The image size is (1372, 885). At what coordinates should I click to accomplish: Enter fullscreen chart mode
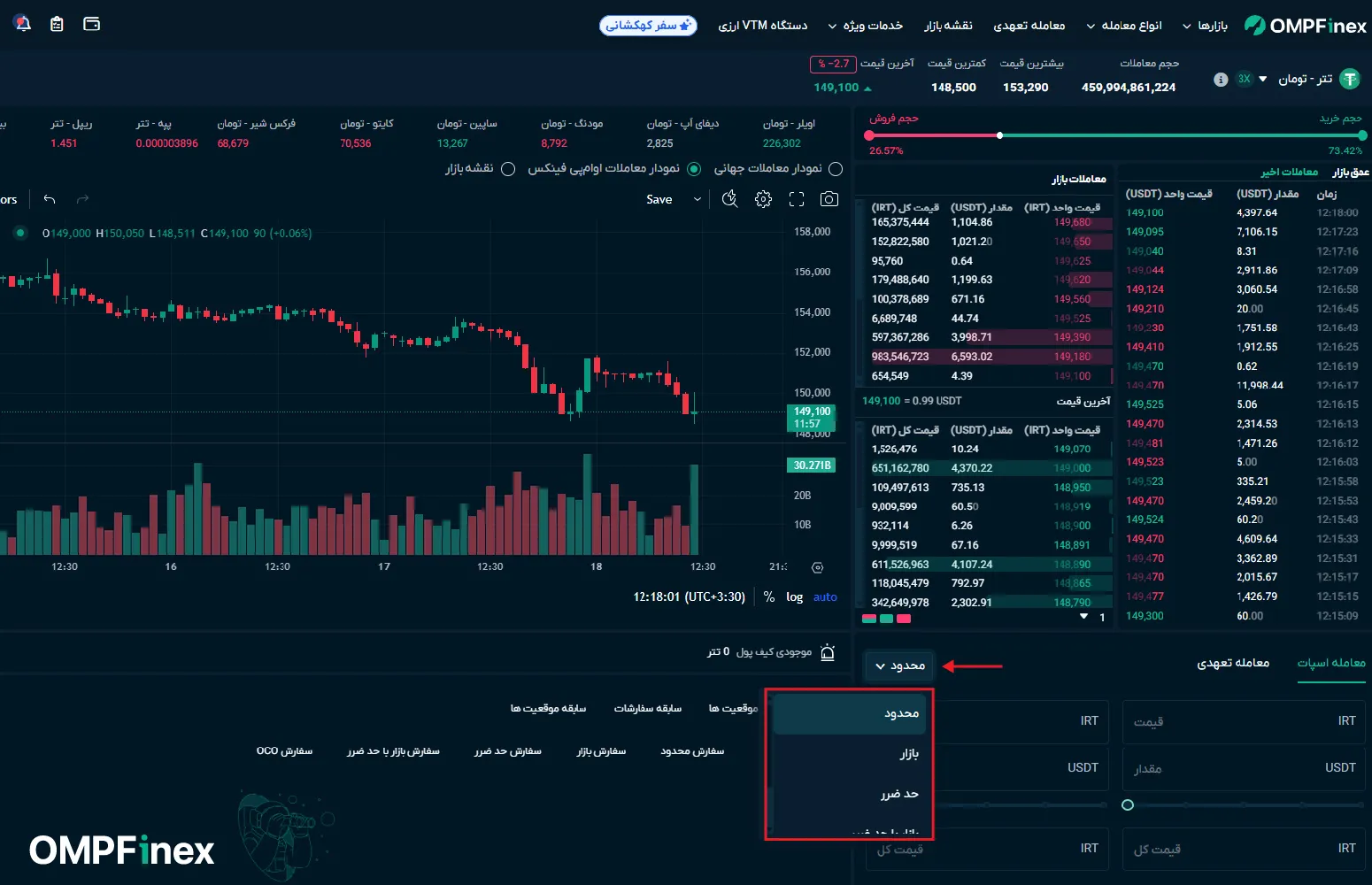[796, 199]
